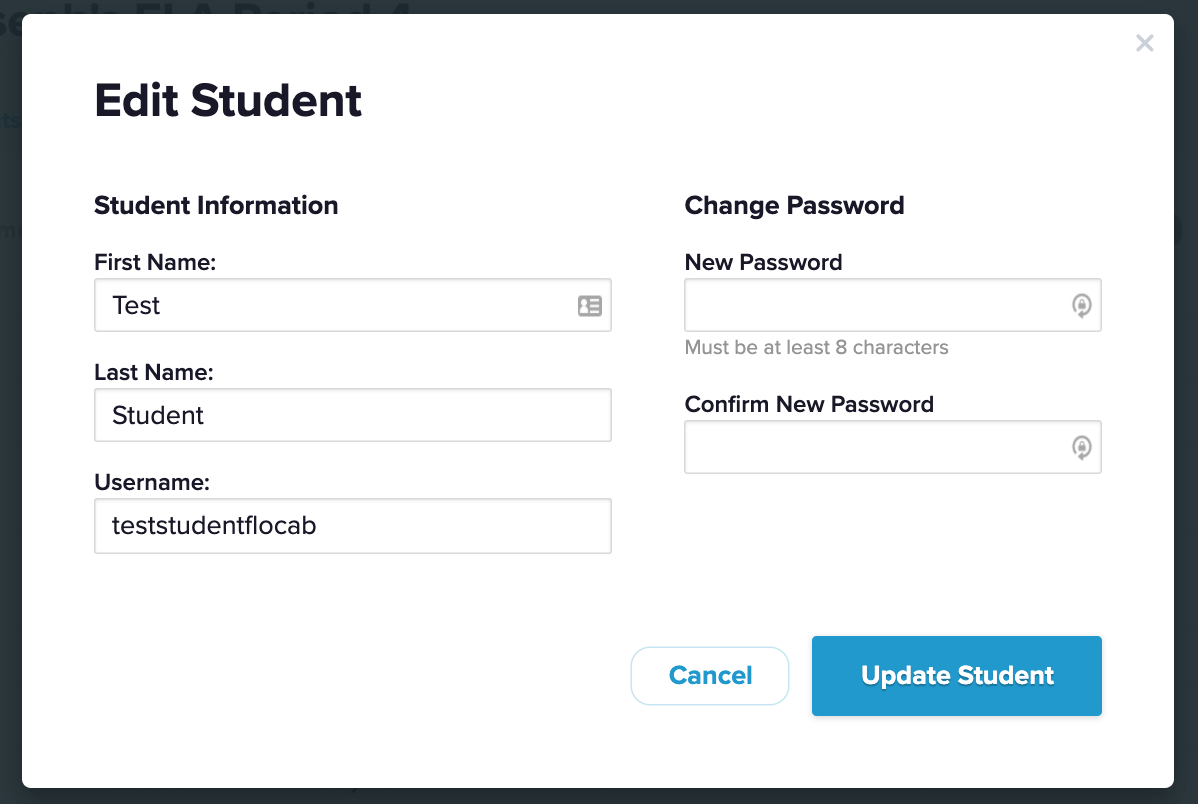This screenshot has height=804, width=1198.
Task: Click the "Confirm New Password" label
Action: point(809,405)
